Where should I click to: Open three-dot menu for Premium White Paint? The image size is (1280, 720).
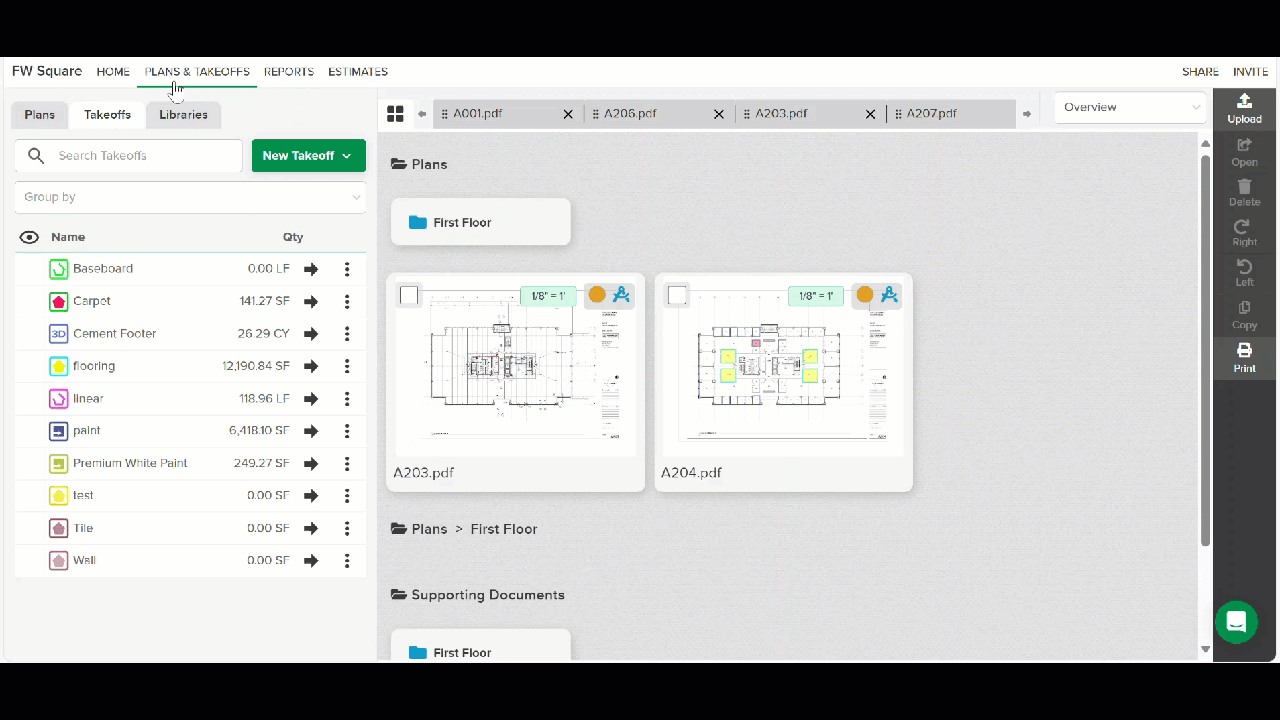point(347,463)
